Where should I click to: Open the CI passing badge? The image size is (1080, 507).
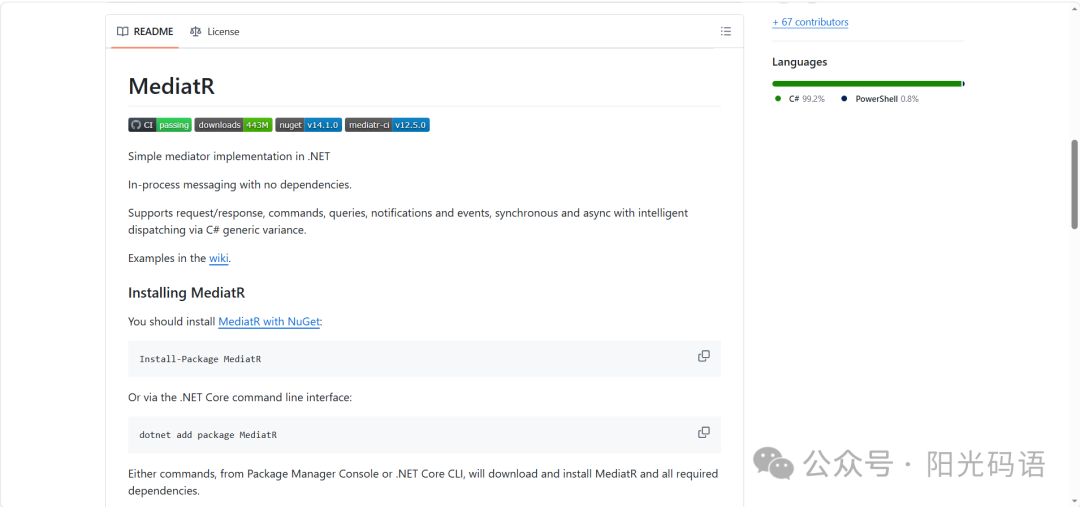click(x=160, y=125)
